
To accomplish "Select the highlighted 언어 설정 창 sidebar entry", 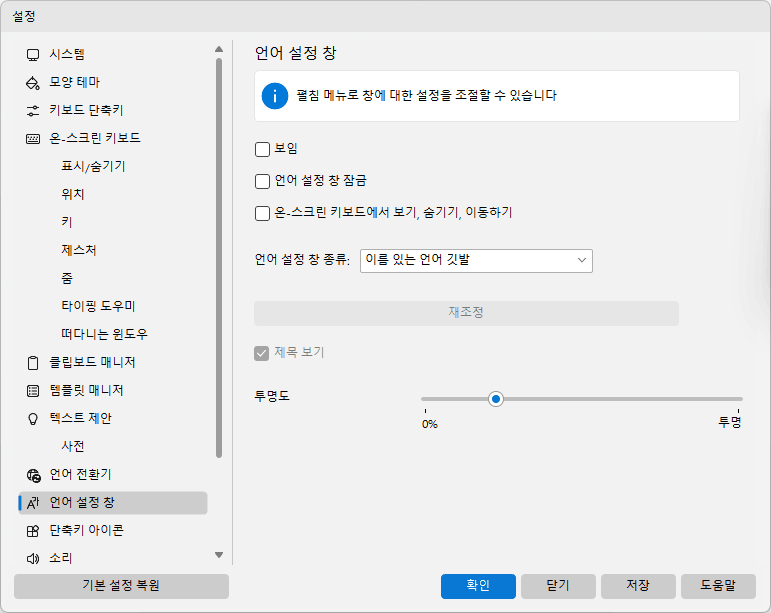I will coord(112,503).
